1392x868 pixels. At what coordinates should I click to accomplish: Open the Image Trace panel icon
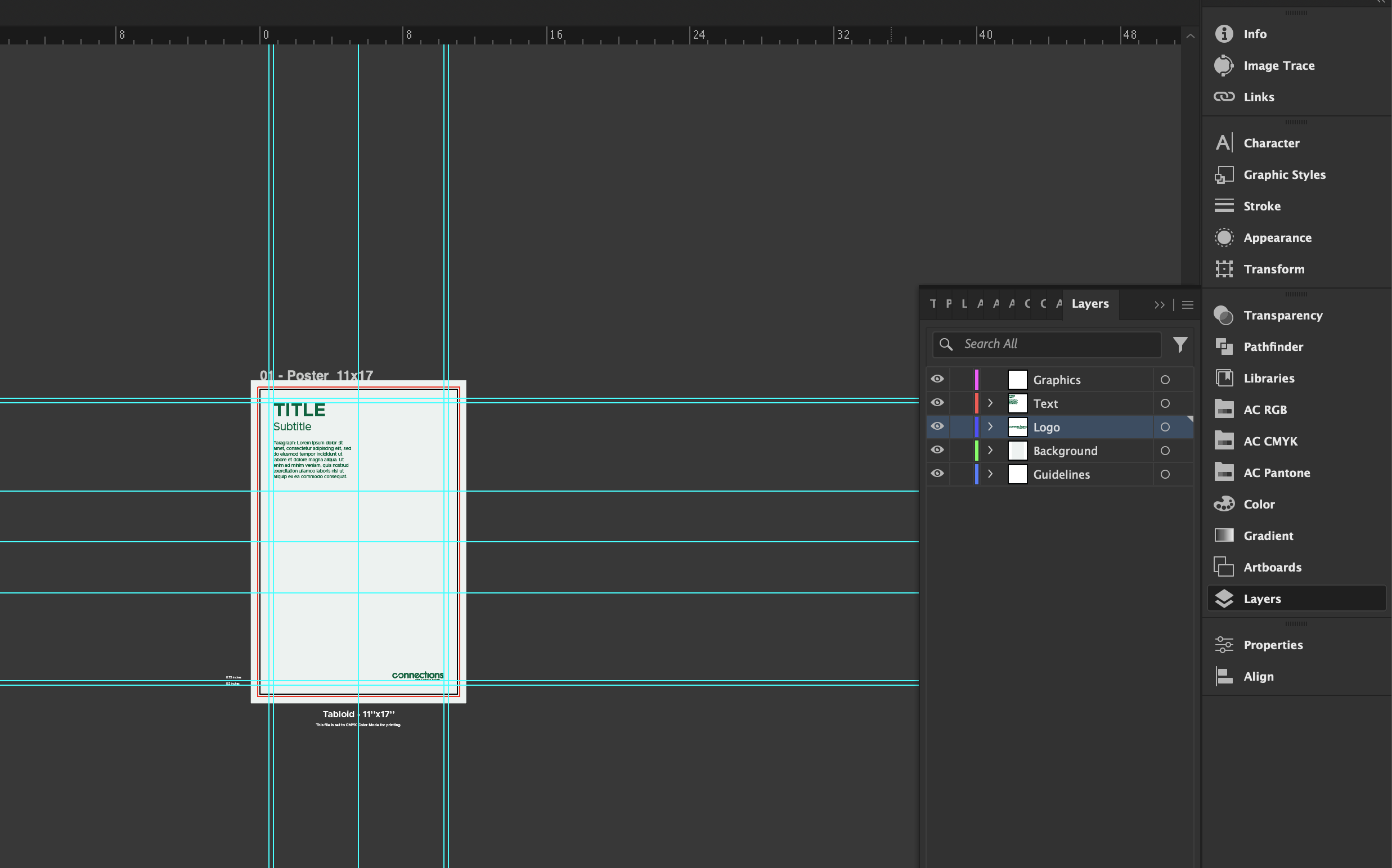click(1224, 65)
